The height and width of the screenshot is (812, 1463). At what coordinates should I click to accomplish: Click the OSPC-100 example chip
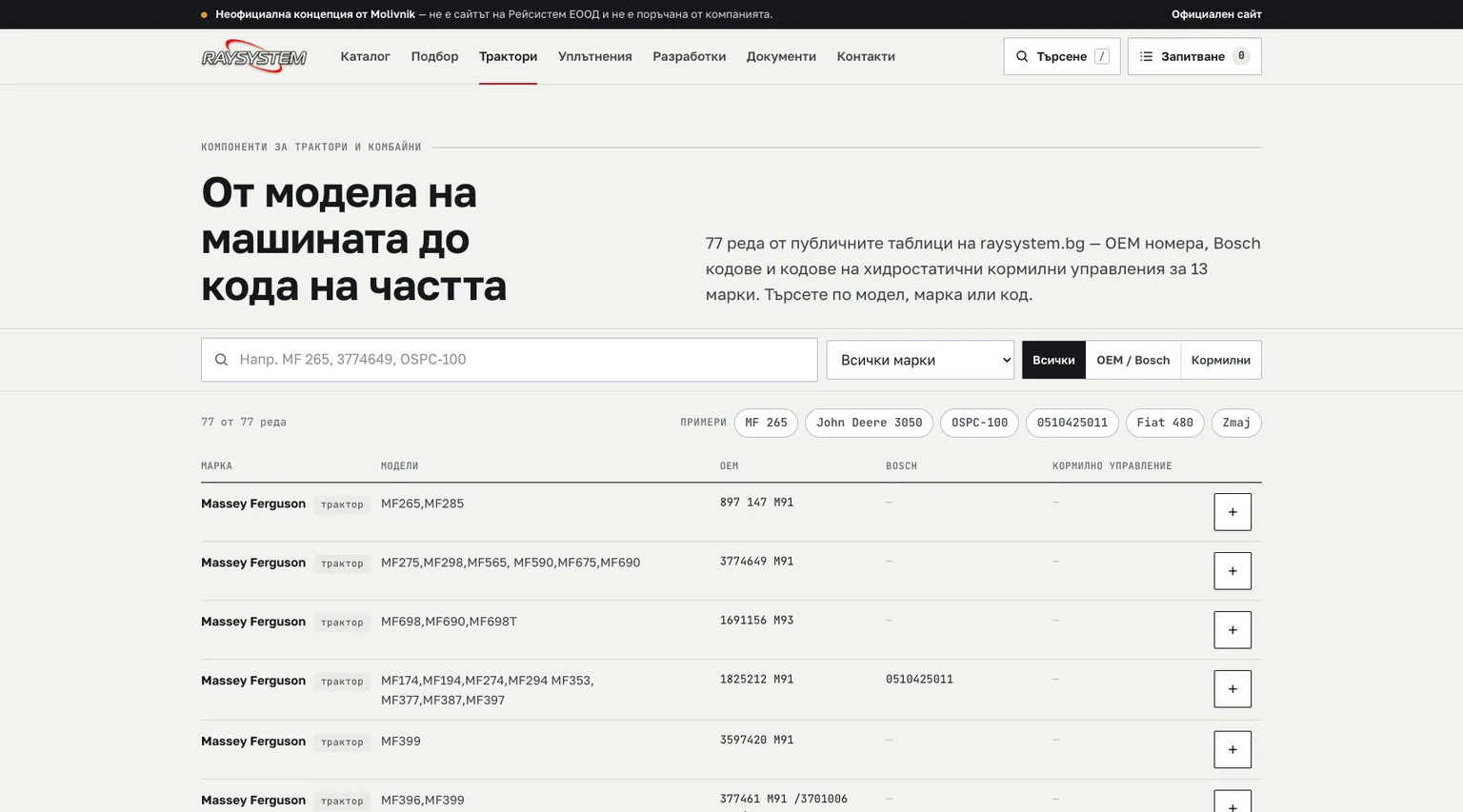point(979,423)
